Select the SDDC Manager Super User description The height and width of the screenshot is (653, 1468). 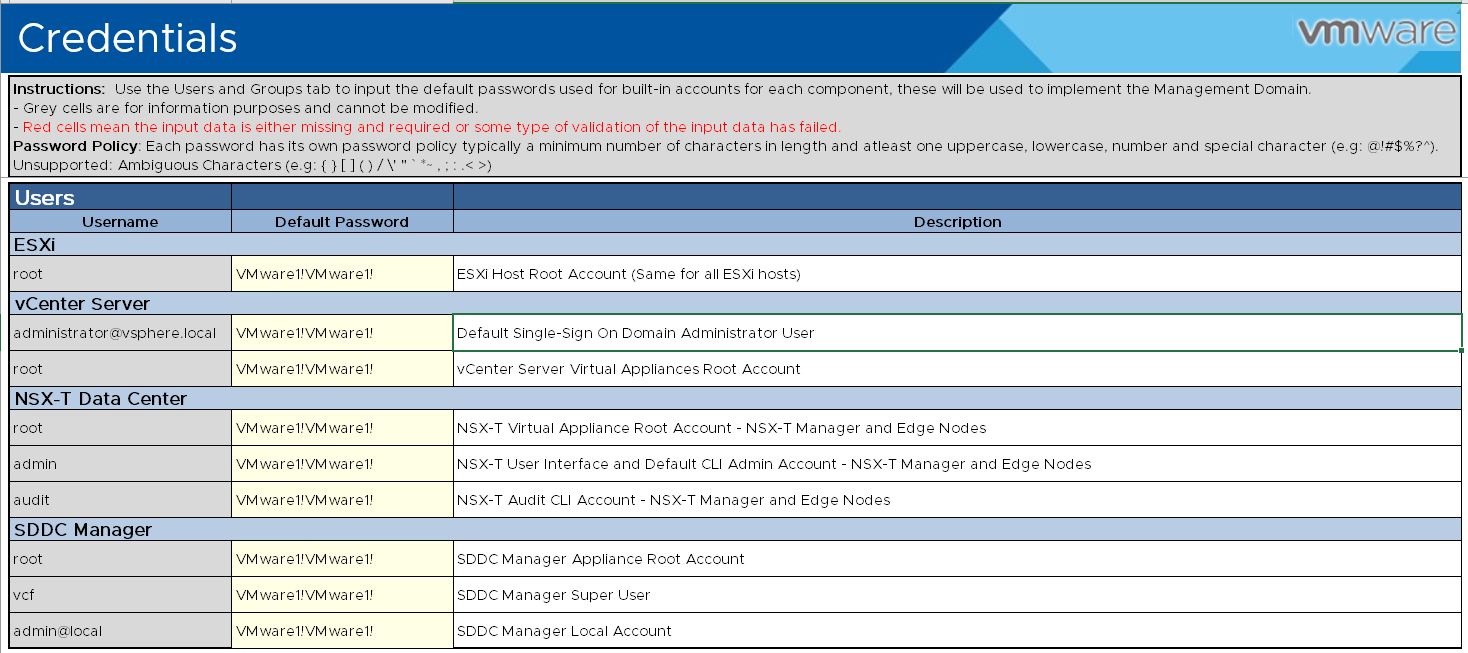click(957, 595)
